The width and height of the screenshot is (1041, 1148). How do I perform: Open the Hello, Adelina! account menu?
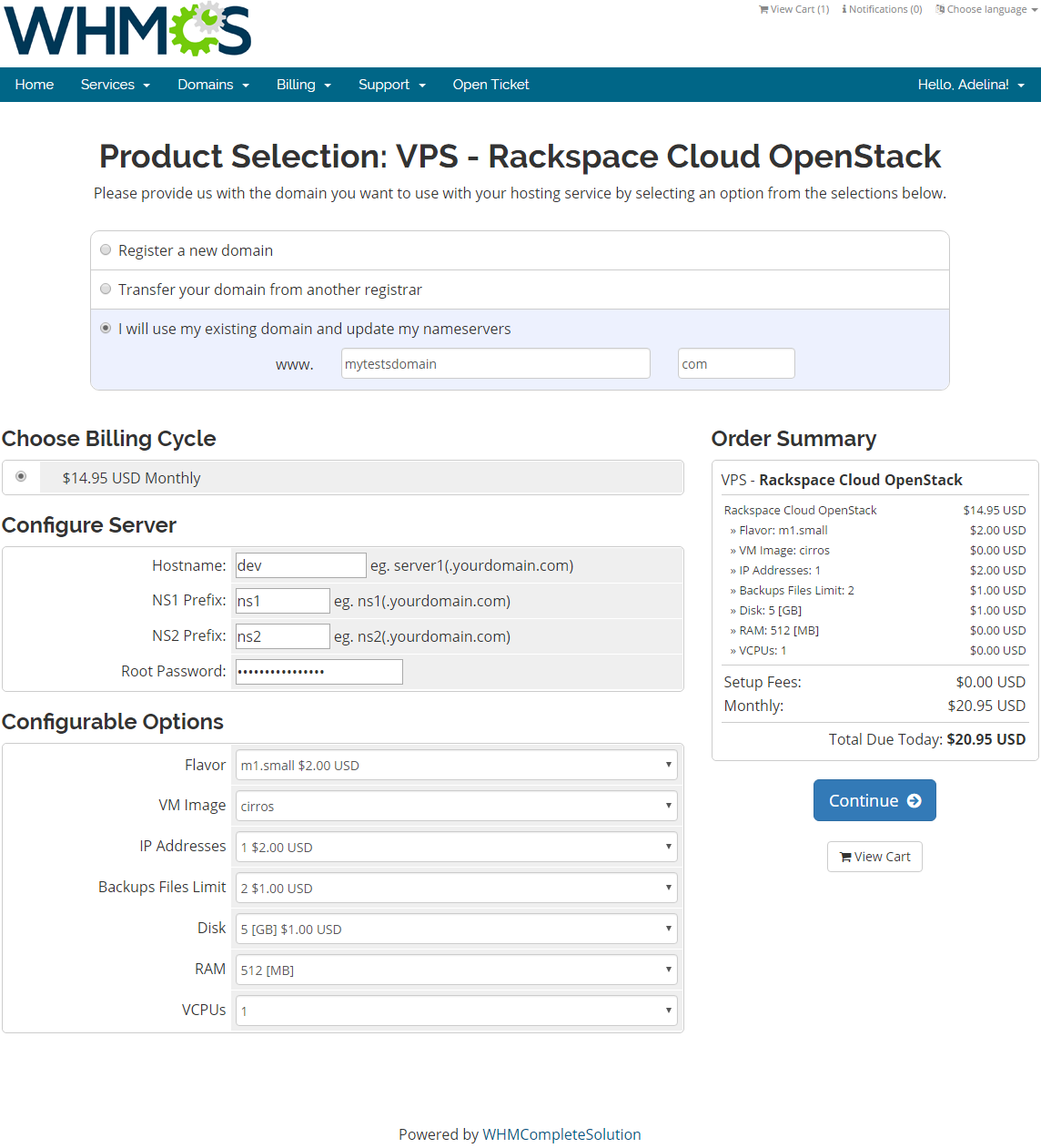click(971, 85)
